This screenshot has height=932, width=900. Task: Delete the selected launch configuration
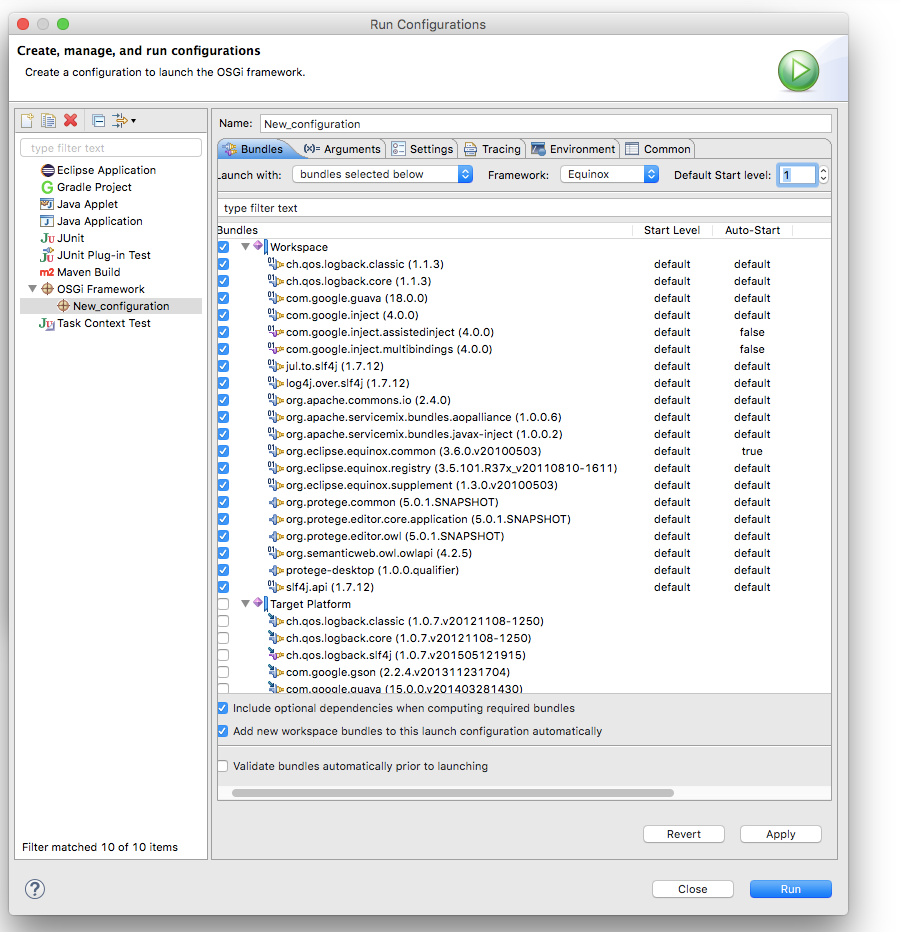tap(71, 121)
